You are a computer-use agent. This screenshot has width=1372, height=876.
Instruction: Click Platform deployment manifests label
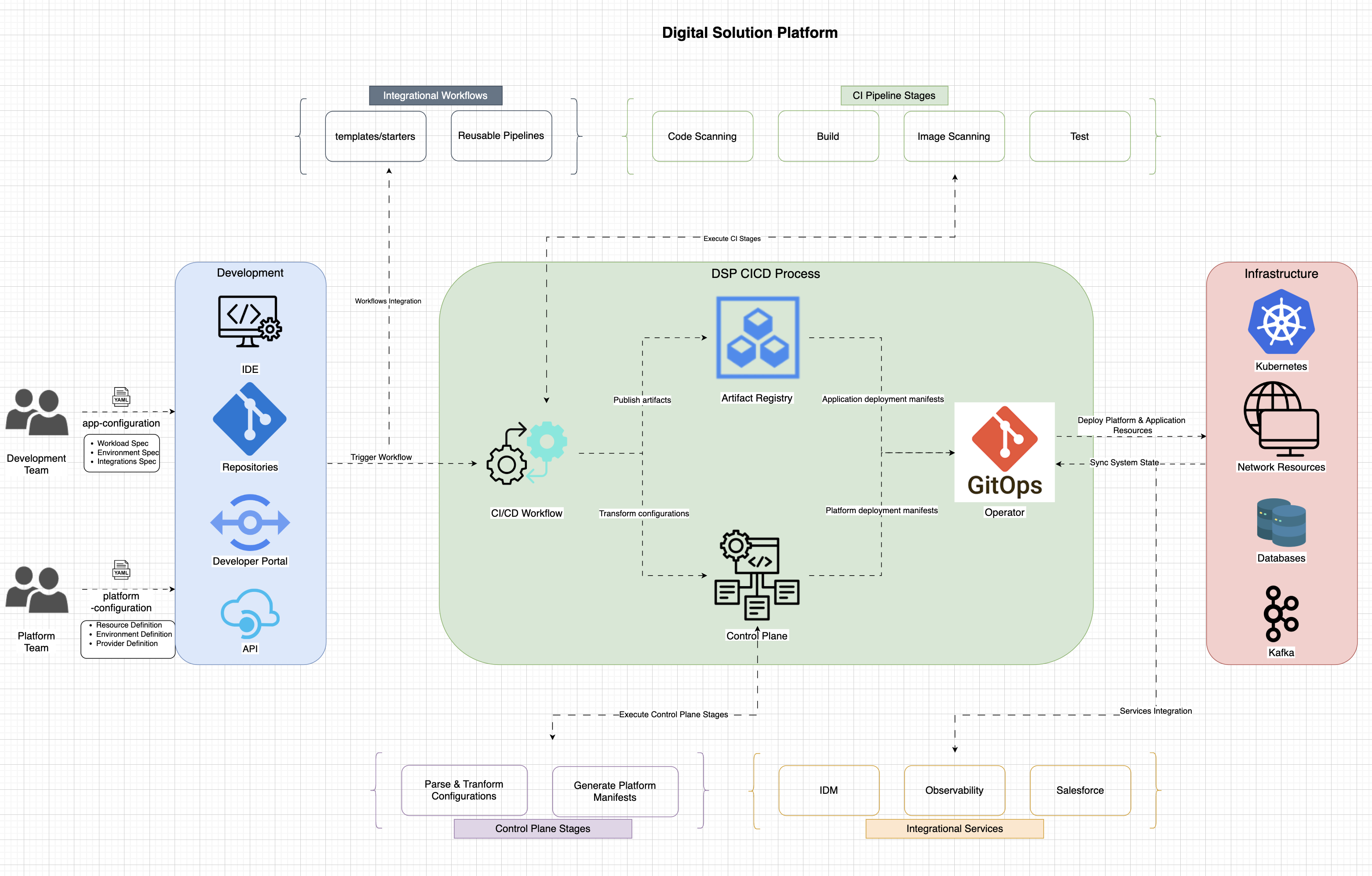tap(881, 511)
